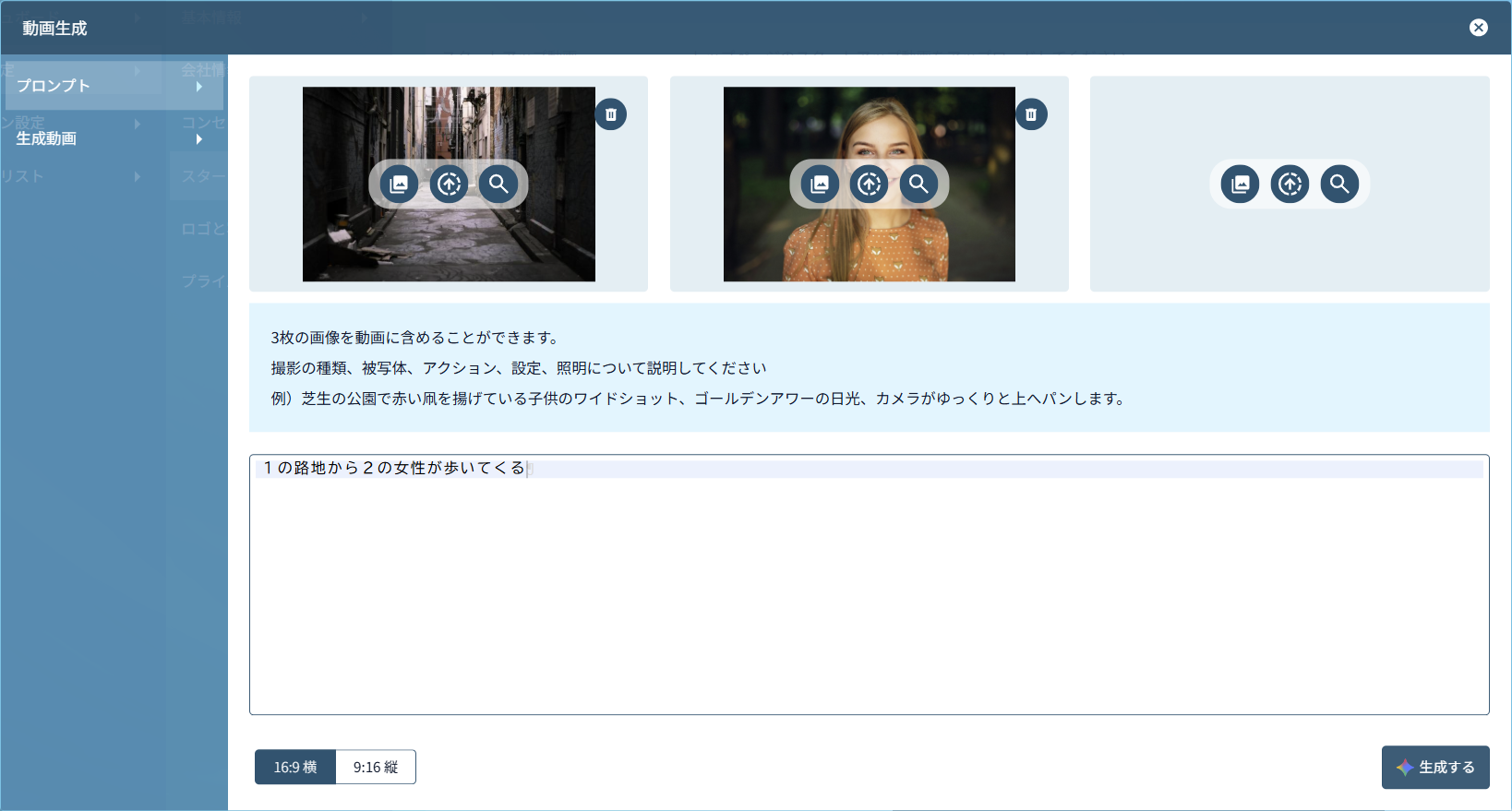Click upload icon in the empty third slot
This screenshot has width=1512, height=811.
pos(1290,184)
